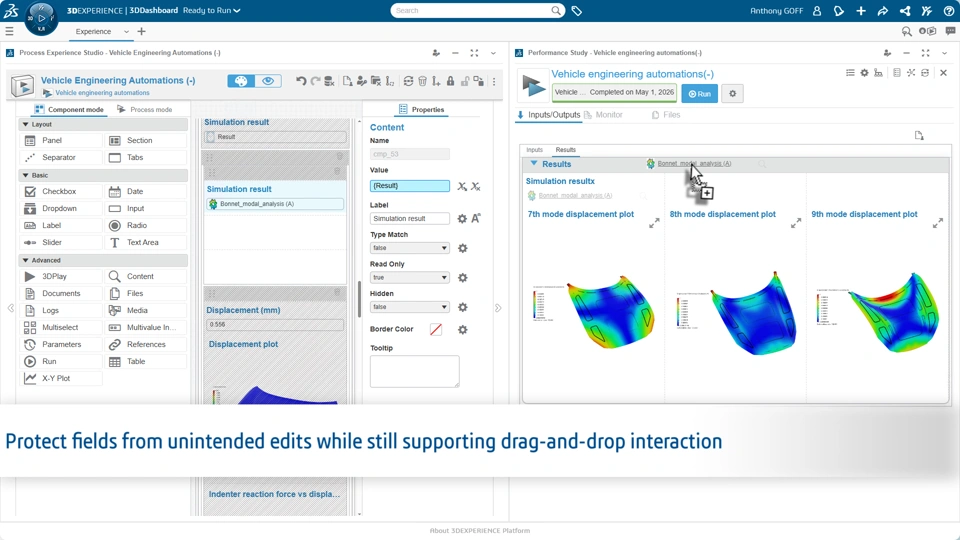Screen dimensions: 960x540
Task: Open settings gear next to Read Only
Action: [463, 277]
